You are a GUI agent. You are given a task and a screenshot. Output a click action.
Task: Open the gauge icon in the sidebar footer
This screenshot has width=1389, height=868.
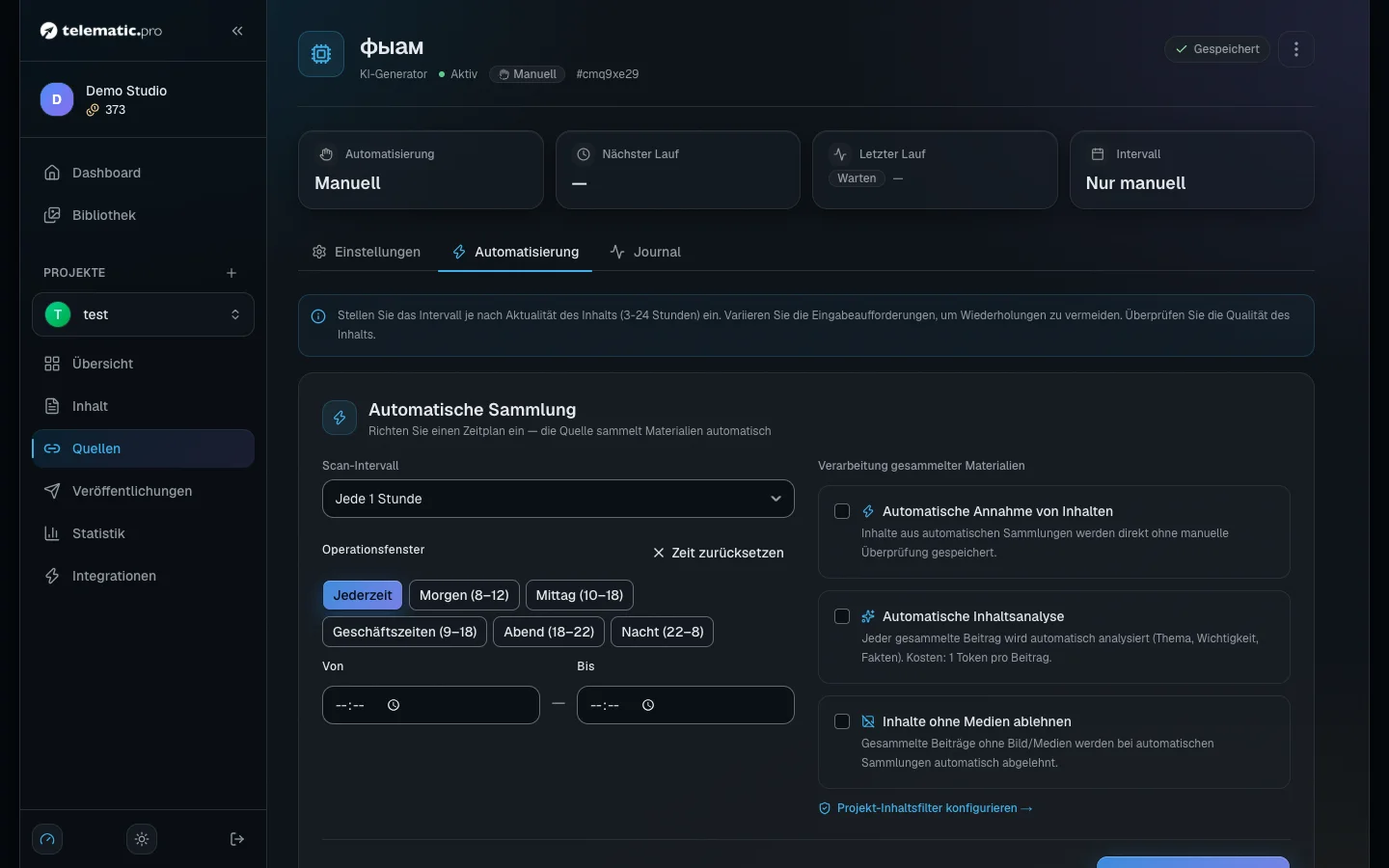click(x=47, y=839)
